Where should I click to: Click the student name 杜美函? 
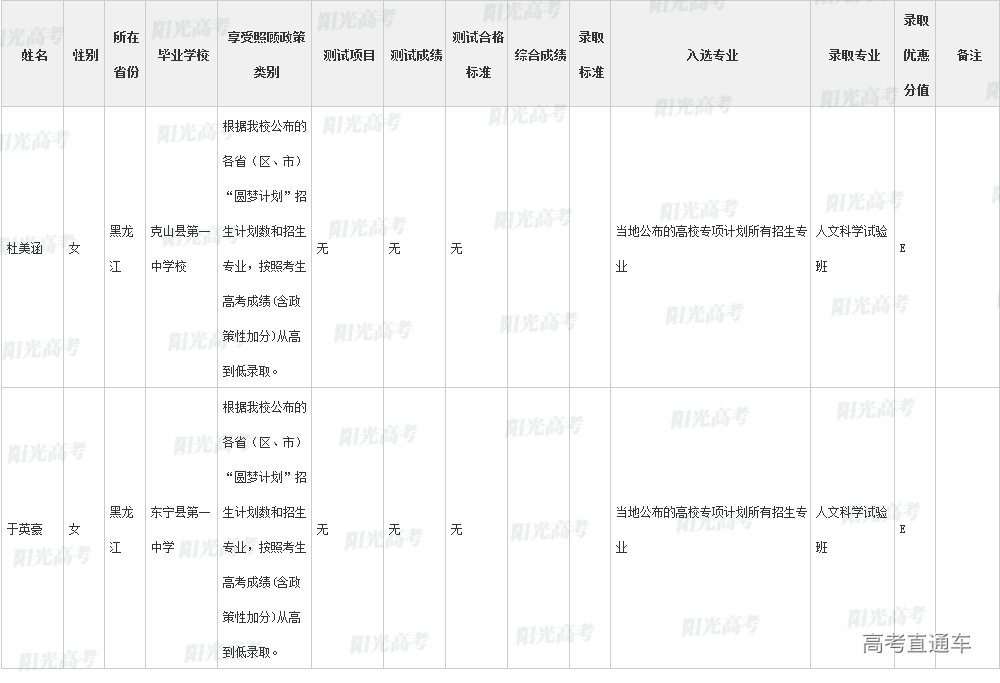point(26,248)
